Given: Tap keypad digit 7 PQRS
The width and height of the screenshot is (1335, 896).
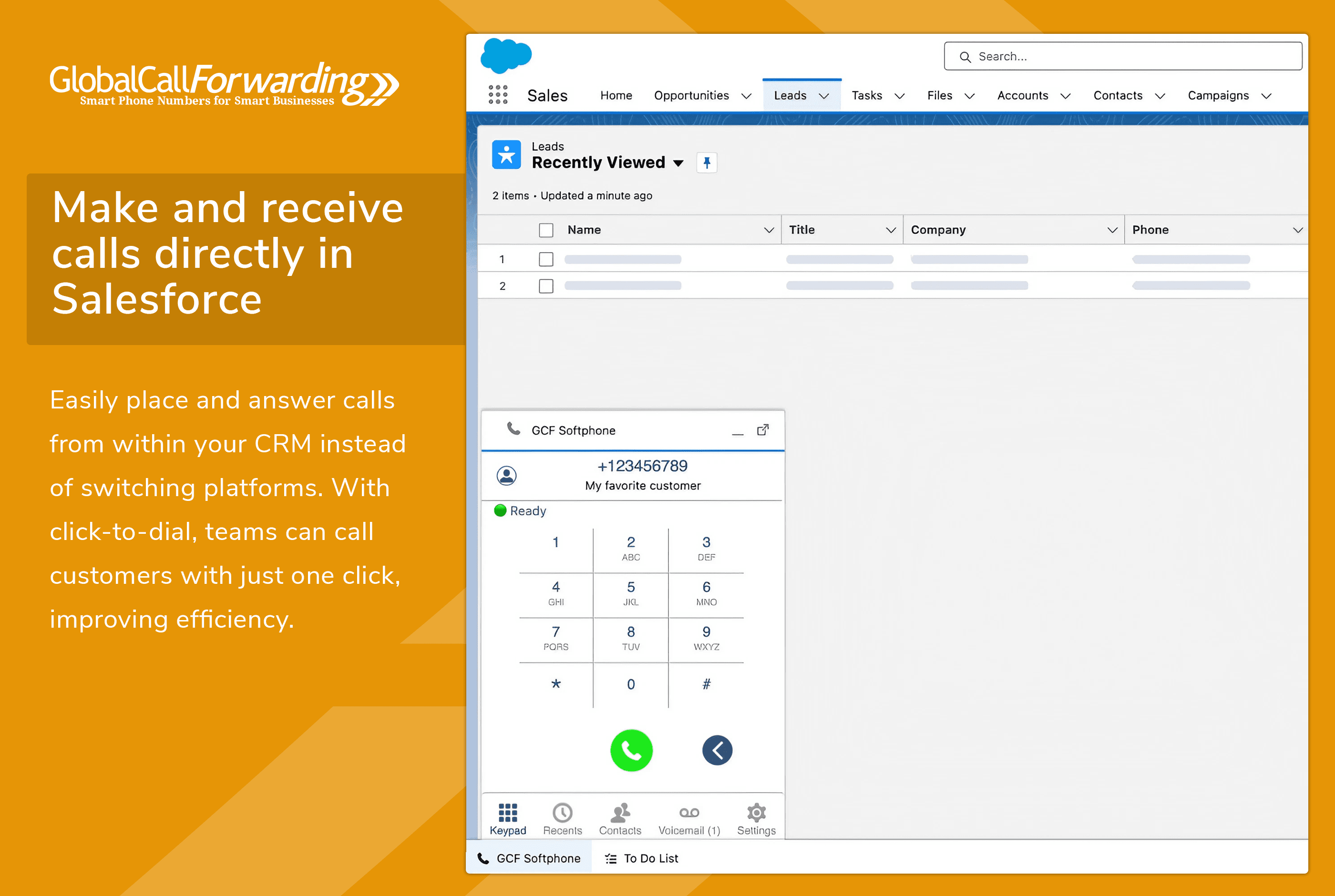Looking at the screenshot, I should pyautogui.click(x=555, y=638).
